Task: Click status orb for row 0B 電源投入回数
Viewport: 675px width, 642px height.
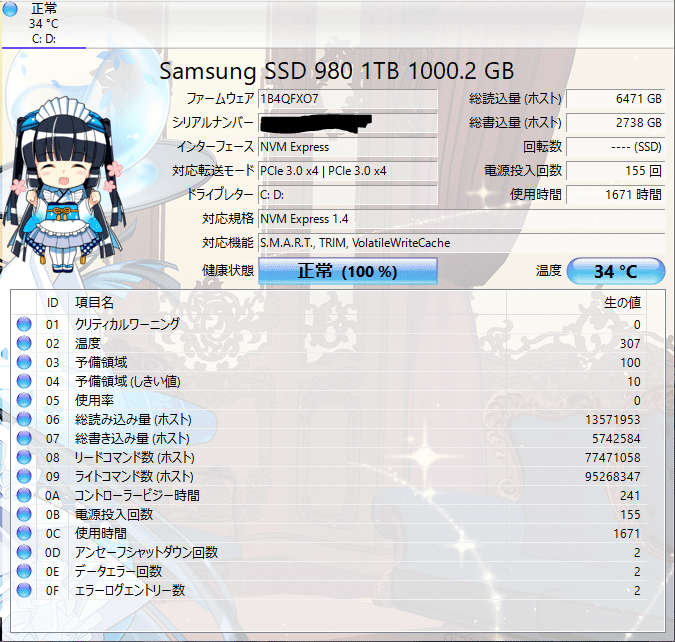Action: pos(24,514)
